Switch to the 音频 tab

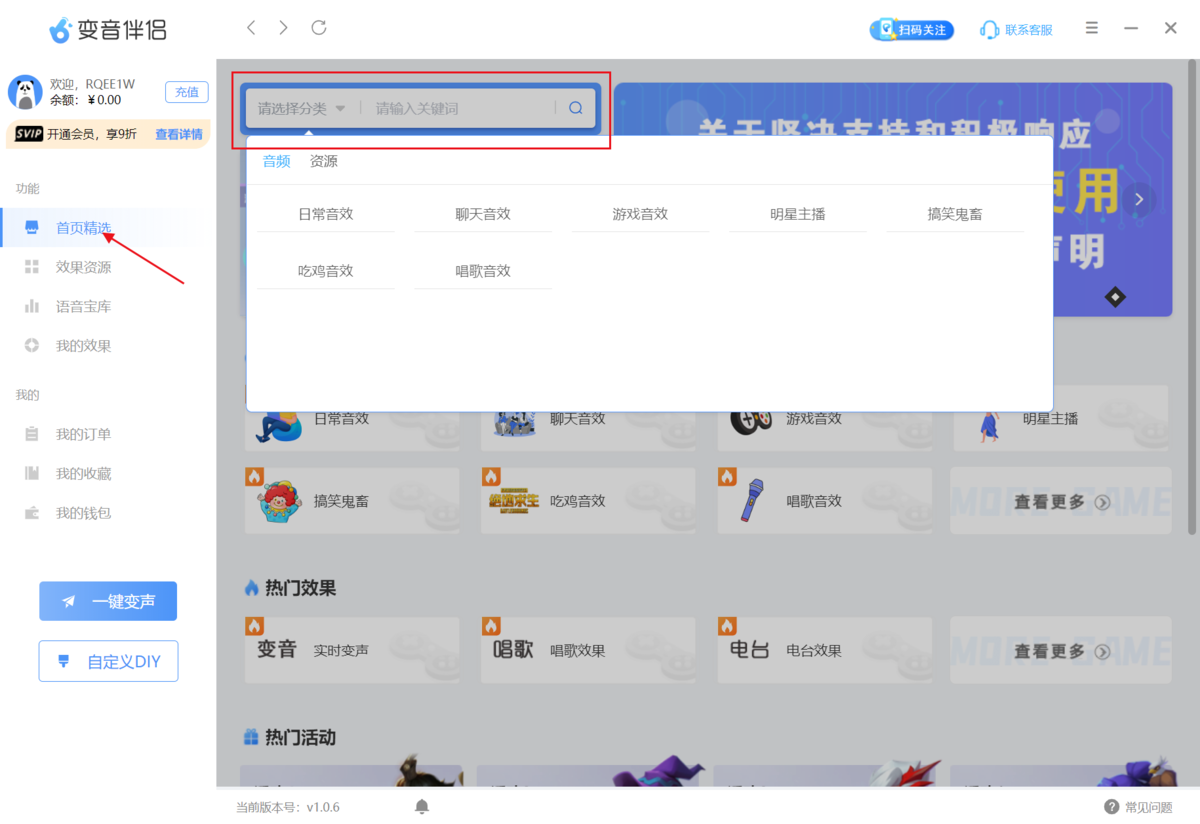277,161
